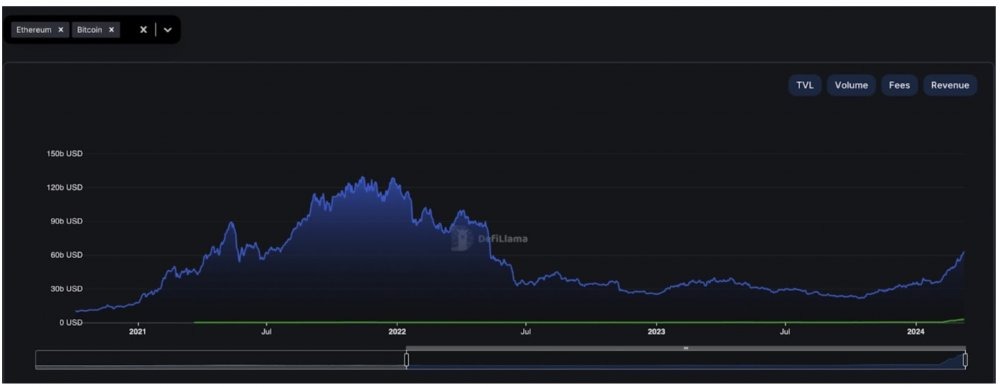
Task: Enable the Revenue metric
Action: pos(950,85)
